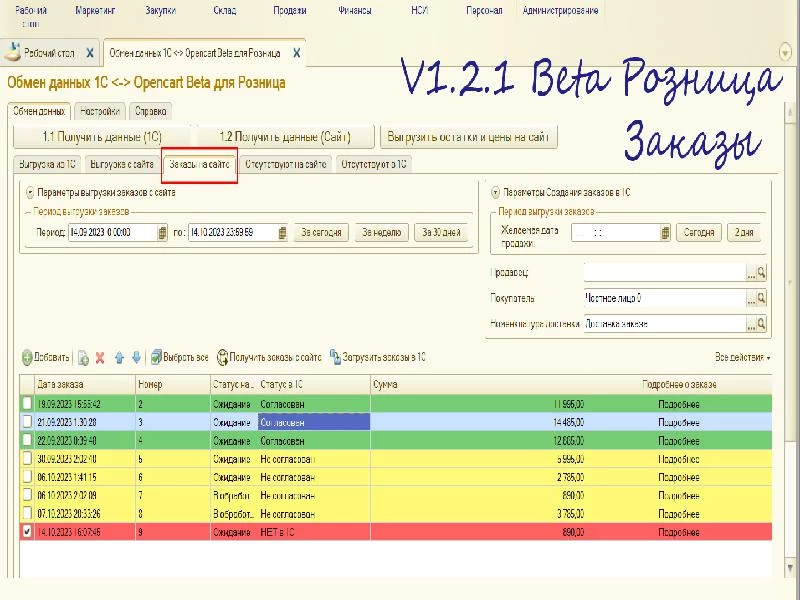Click the copy row icon in toolbar
This screenshot has height=600, width=800.
pos(83,357)
